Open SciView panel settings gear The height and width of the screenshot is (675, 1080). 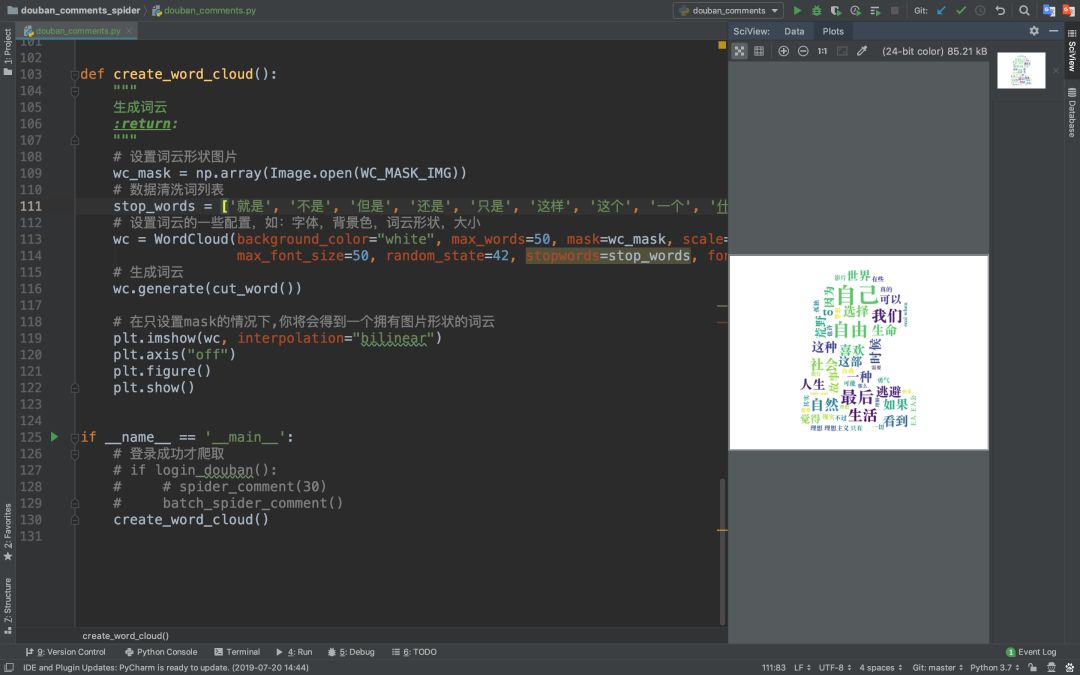coord(1034,31)
